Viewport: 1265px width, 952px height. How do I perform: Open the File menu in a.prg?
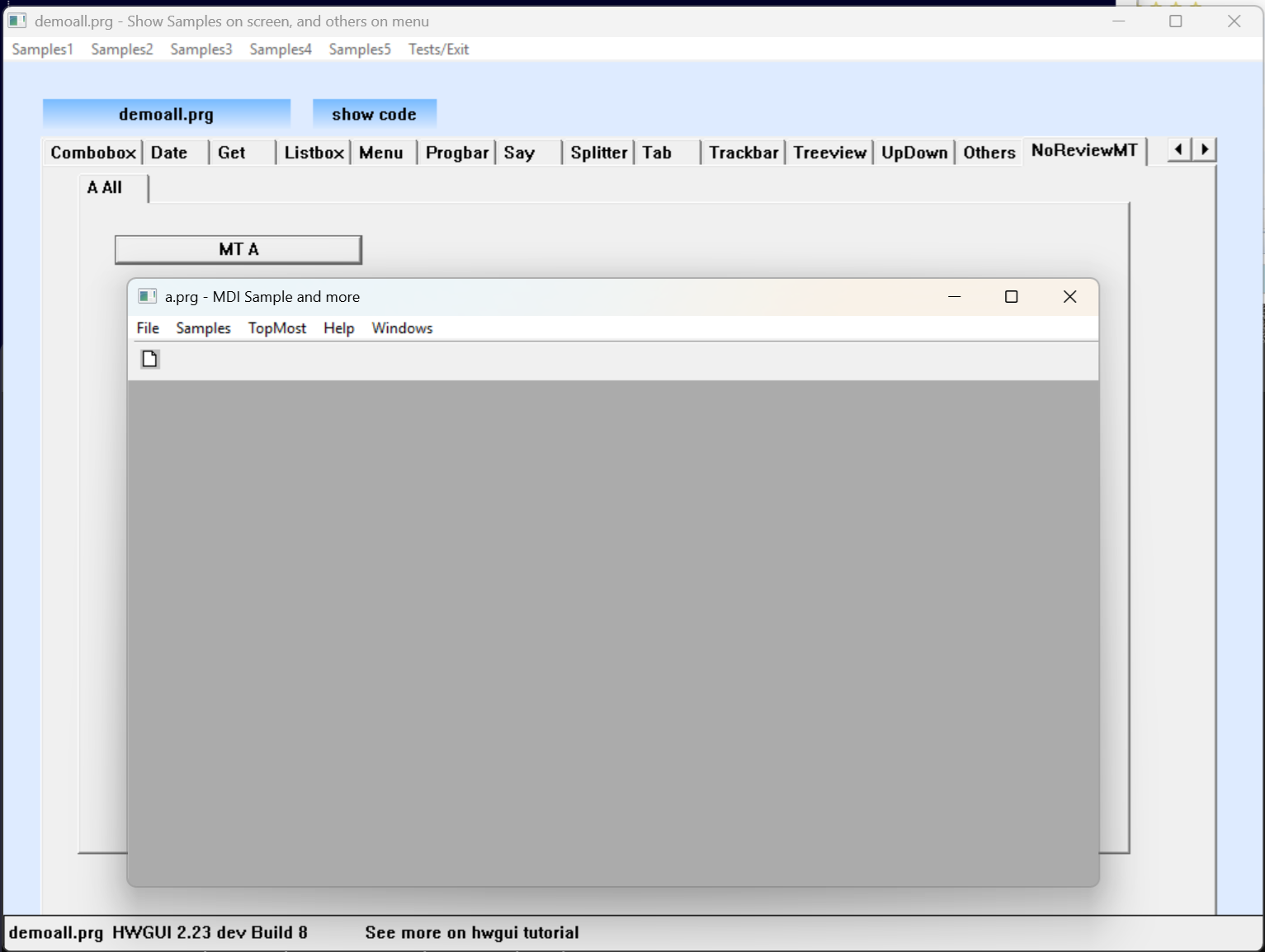click(148, 328)
